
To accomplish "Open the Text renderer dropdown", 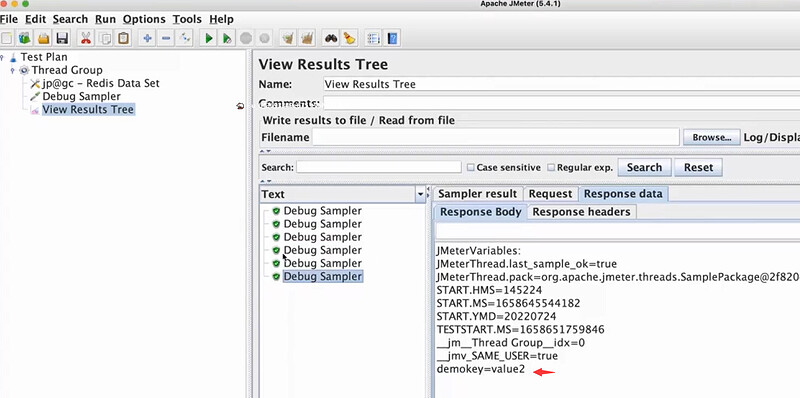I will point(420,194).
